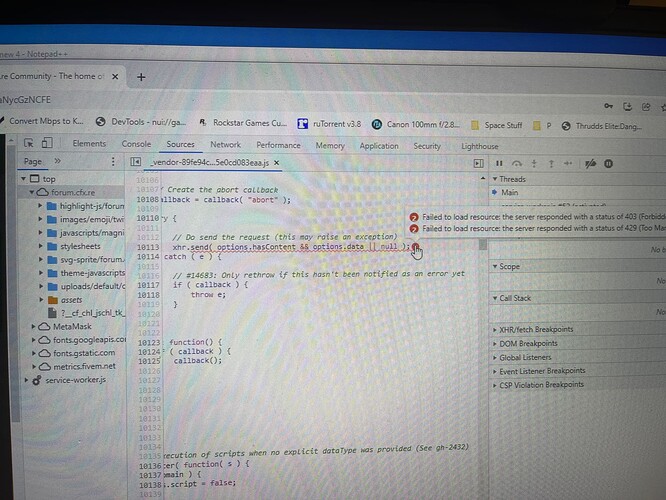Open the Space Stuff bookmark folder
The image size is (666, 500).
pyautogui.click(x=496, y=125)
